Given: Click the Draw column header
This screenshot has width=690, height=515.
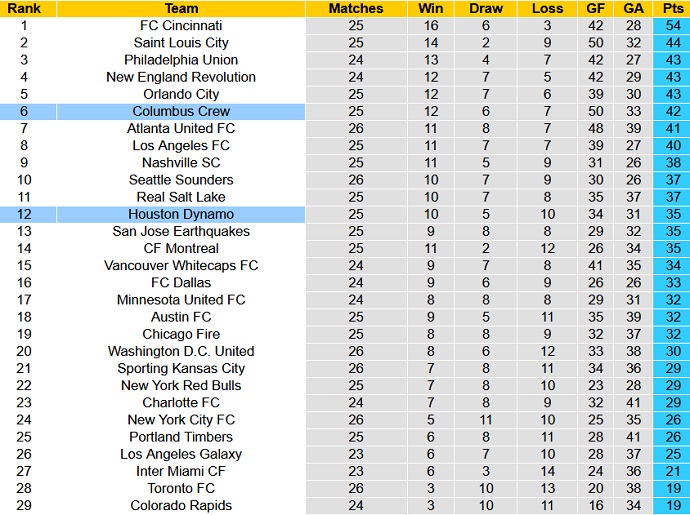Looking at the screenshot, I should 485,8.
